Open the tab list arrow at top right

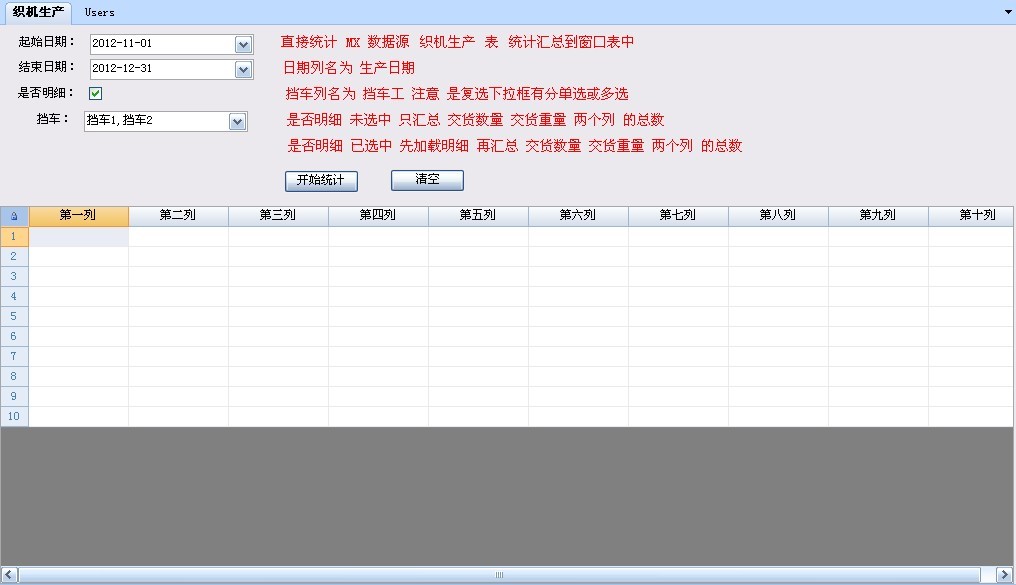(x=1008, y=12)
